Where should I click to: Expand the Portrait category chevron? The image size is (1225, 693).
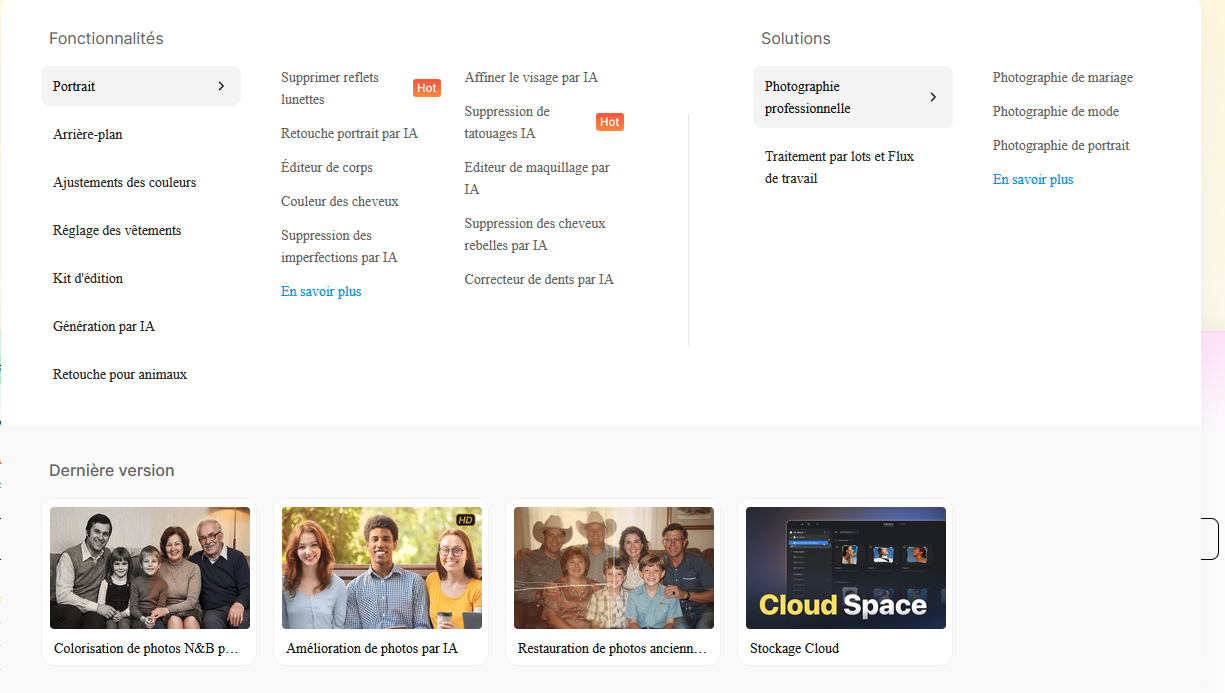221,86
